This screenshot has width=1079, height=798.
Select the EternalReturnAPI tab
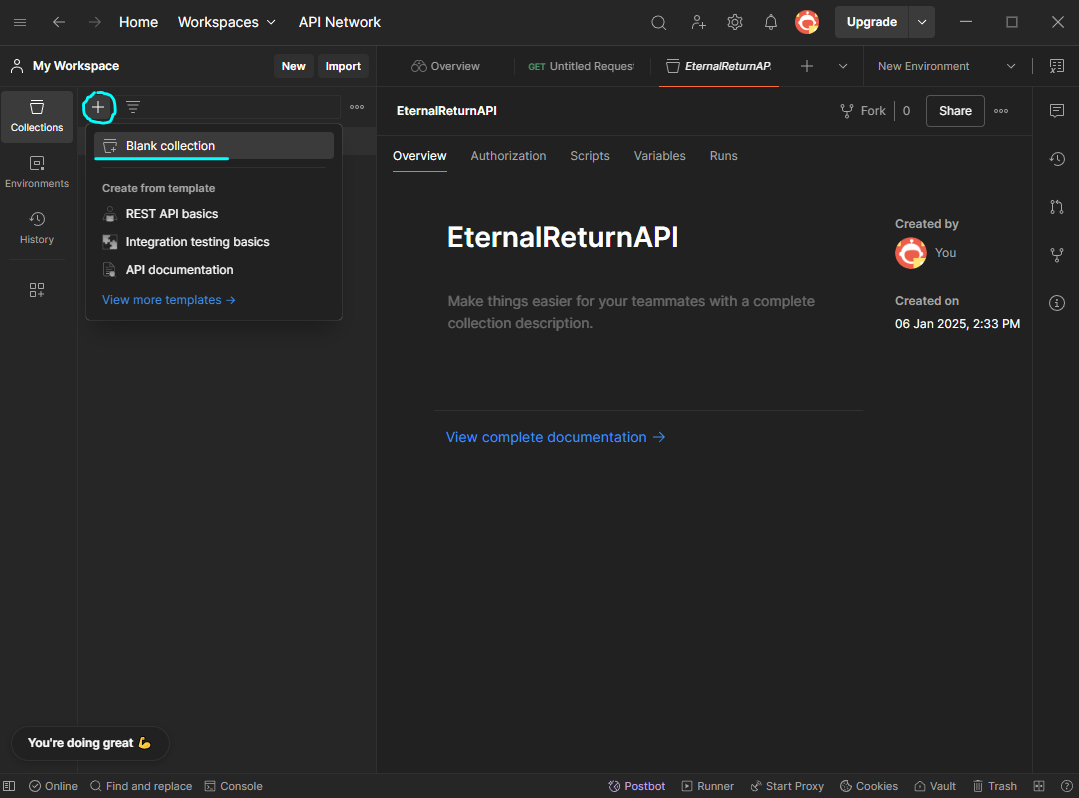point(718,66)
